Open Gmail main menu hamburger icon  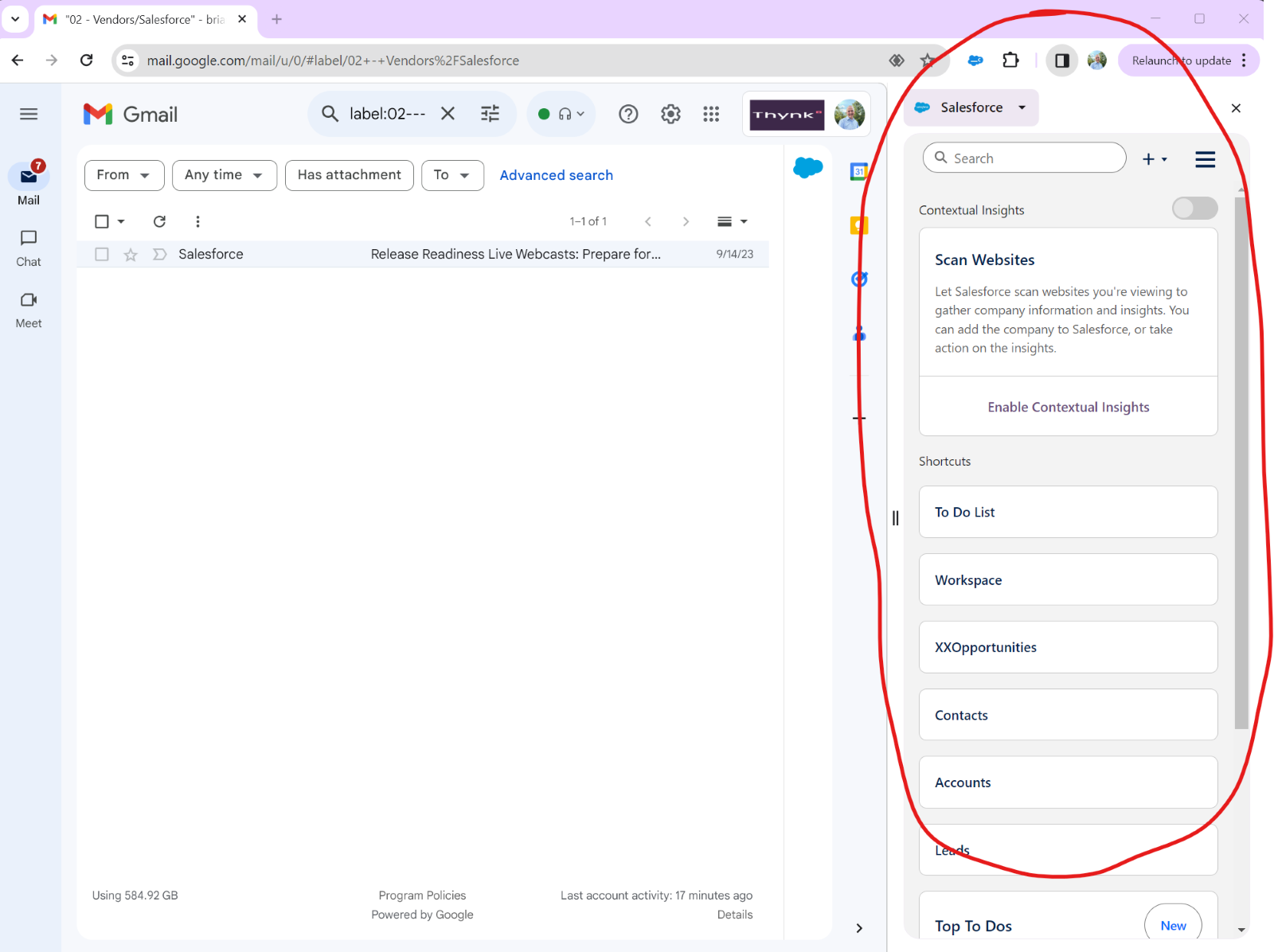pyautogui.click(x=29, y=114)
